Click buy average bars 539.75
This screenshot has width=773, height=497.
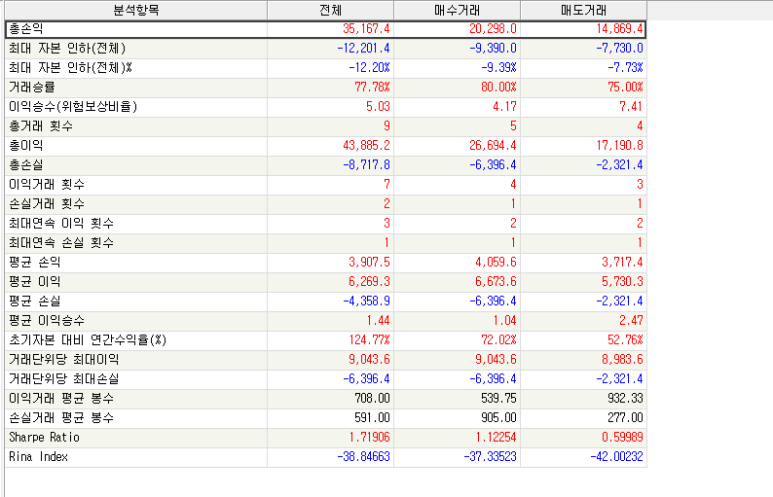[x=499, y=398]
